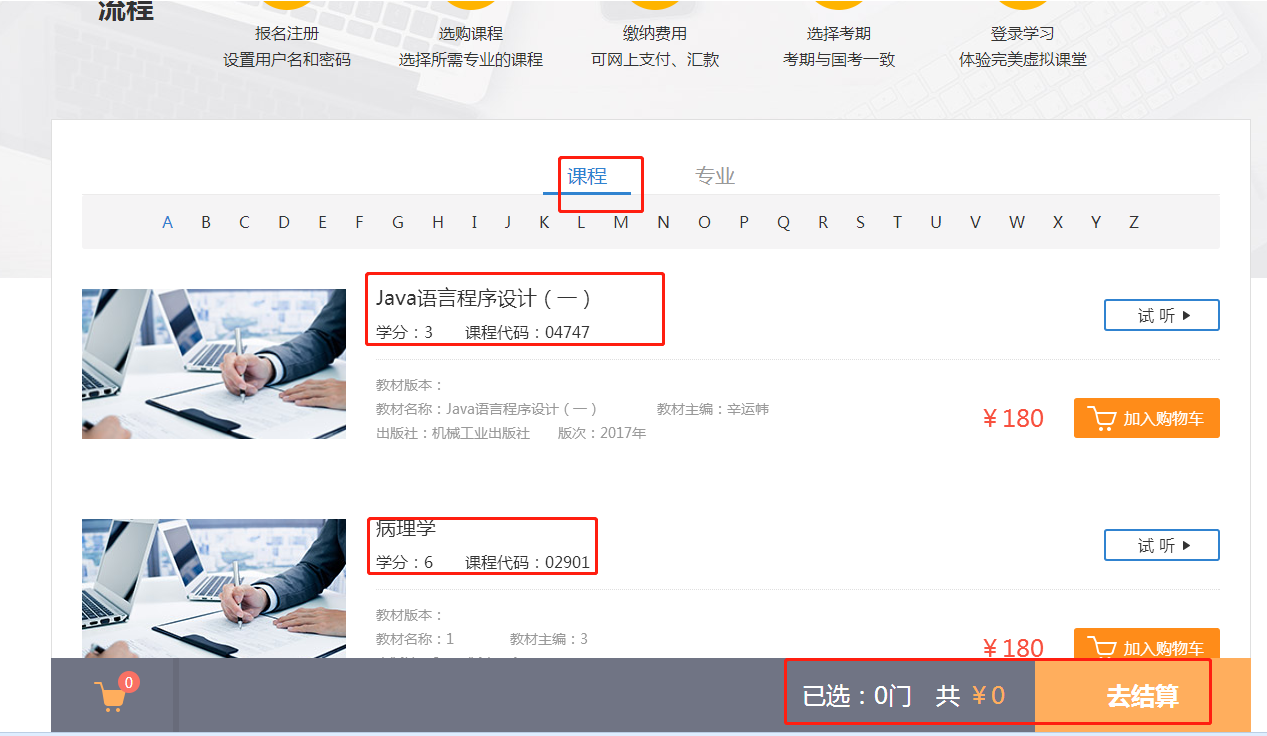The height and width of the screenshot is (736, 1267).
Task: Filter courses by letter A
Action: pos(167,222)
